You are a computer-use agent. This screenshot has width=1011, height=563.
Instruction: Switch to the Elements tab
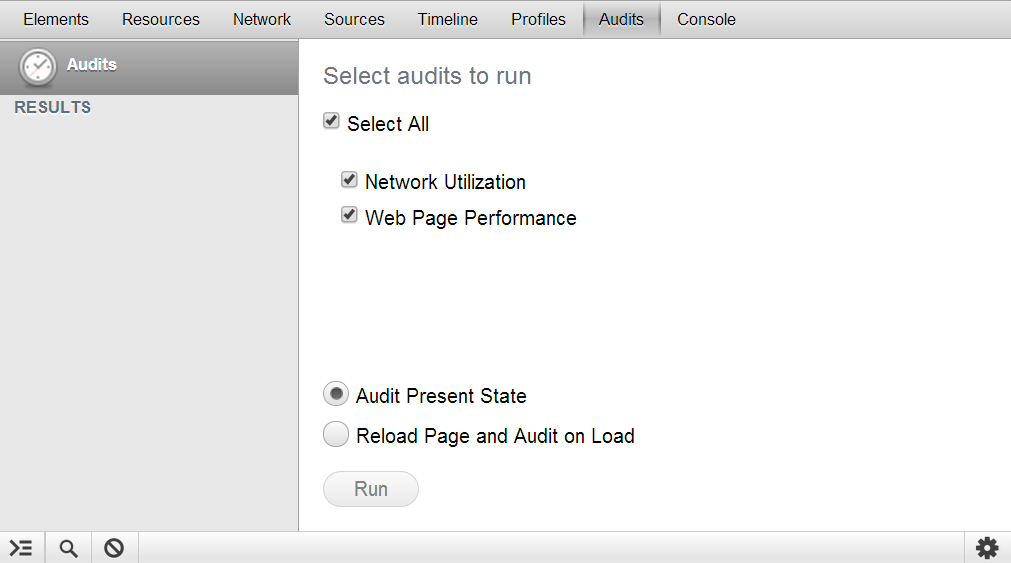(x=56, y=19)
